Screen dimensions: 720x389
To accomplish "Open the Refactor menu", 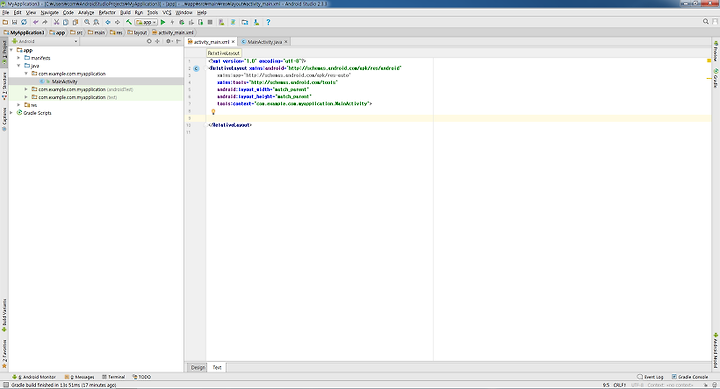I will pos(107,12).
